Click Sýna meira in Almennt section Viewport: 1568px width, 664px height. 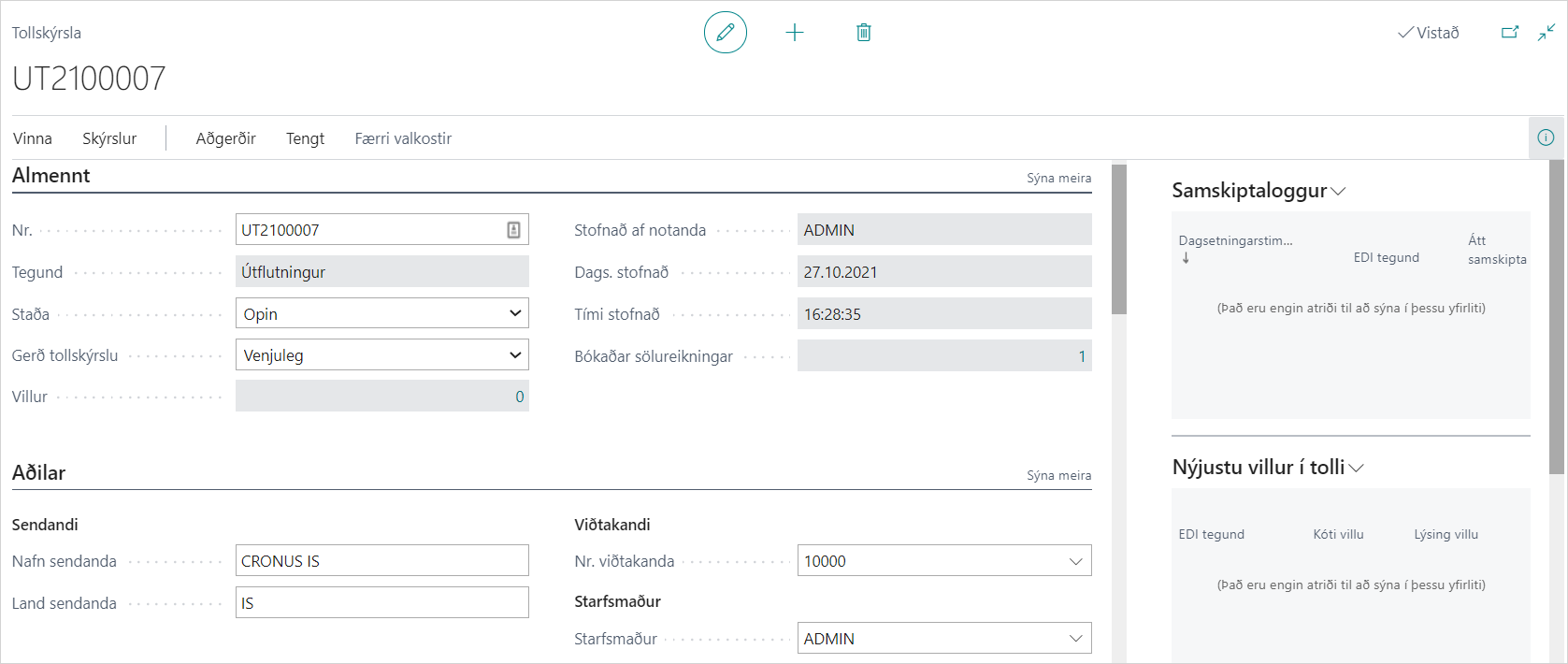[x=1058, y=178]
